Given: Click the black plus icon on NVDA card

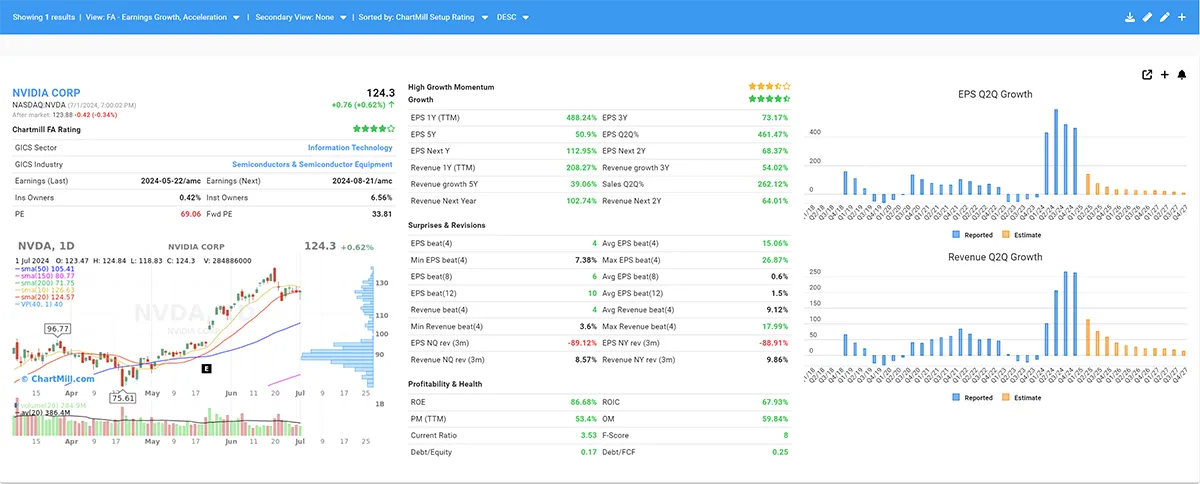Looking at the screenshot, I should (1165, 74).
